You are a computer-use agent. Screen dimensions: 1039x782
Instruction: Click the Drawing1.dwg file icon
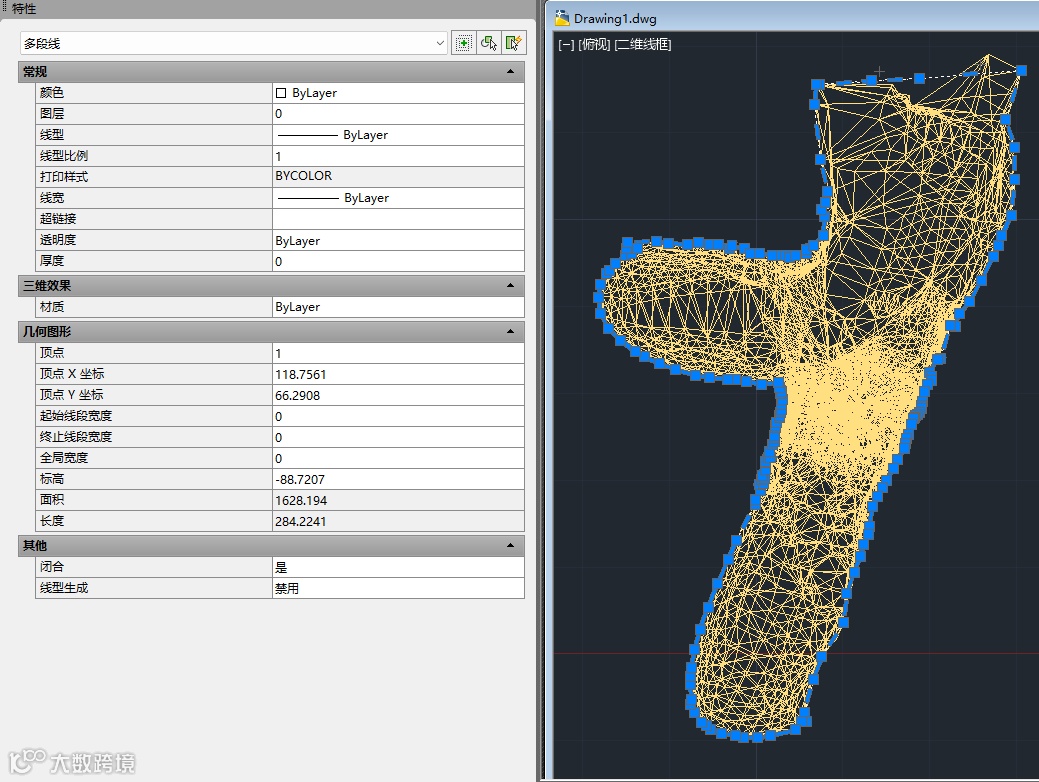(563, 18)
